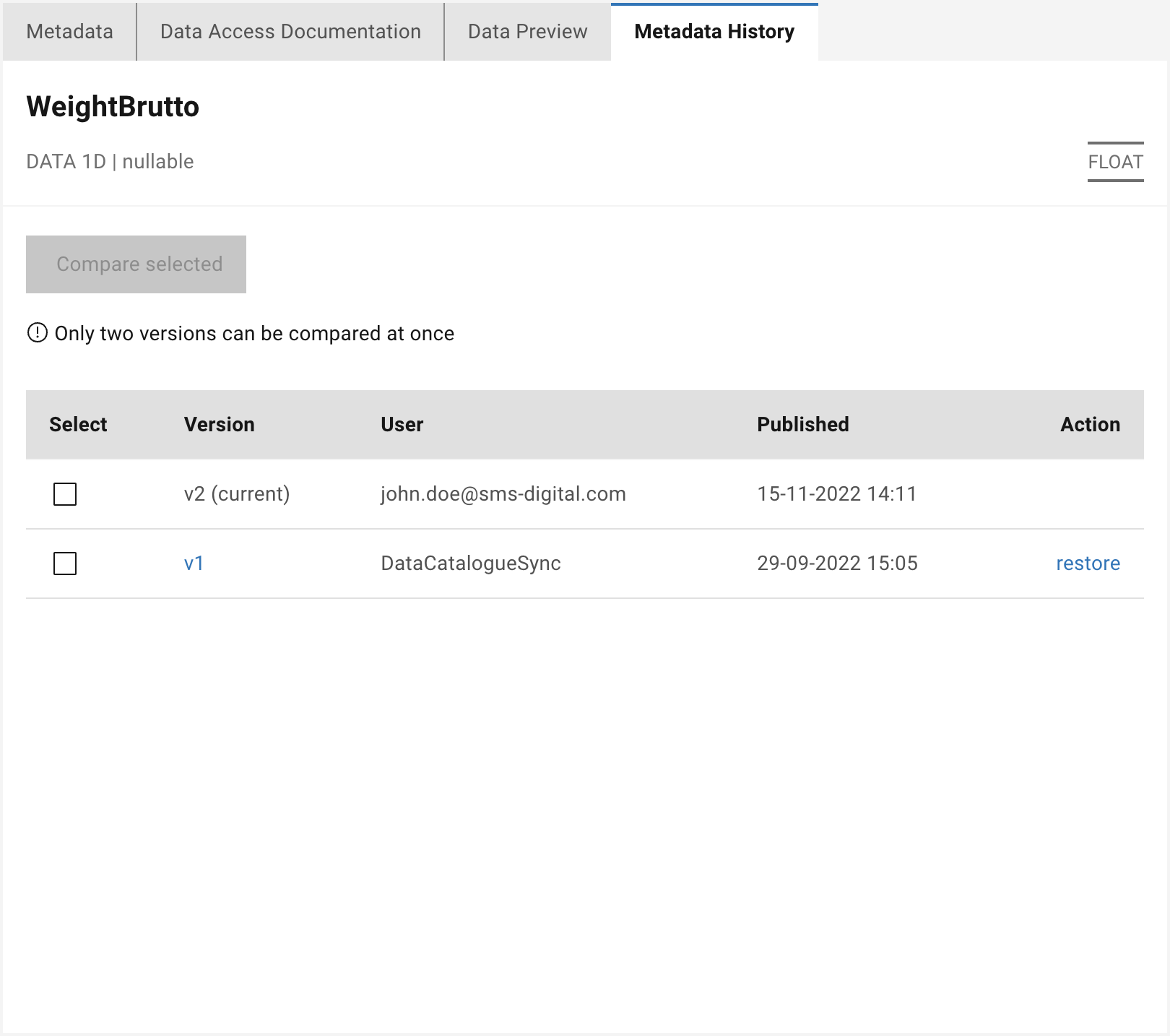Tick the checkbox in the v1 row
The width and height of the screenshot is (1170, 1036).
65,564
